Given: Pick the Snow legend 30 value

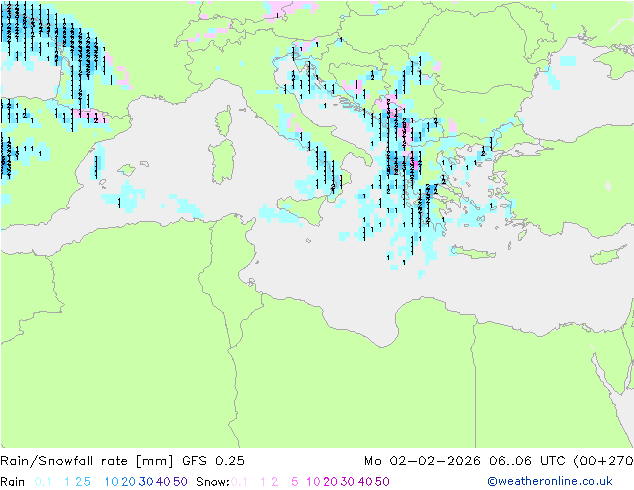Looking at the screenshot, I should pos(347,482).
